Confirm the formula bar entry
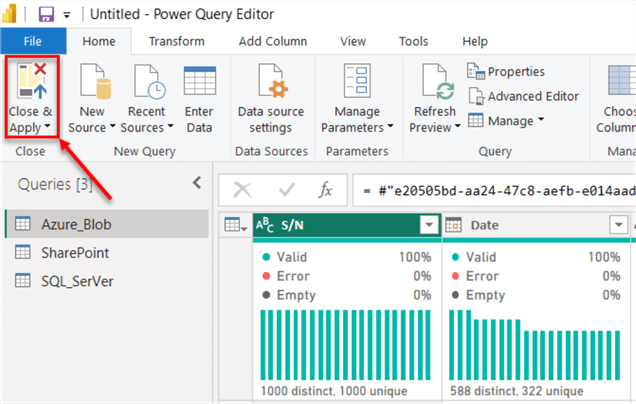636x404 pixels. pos(286,190)
